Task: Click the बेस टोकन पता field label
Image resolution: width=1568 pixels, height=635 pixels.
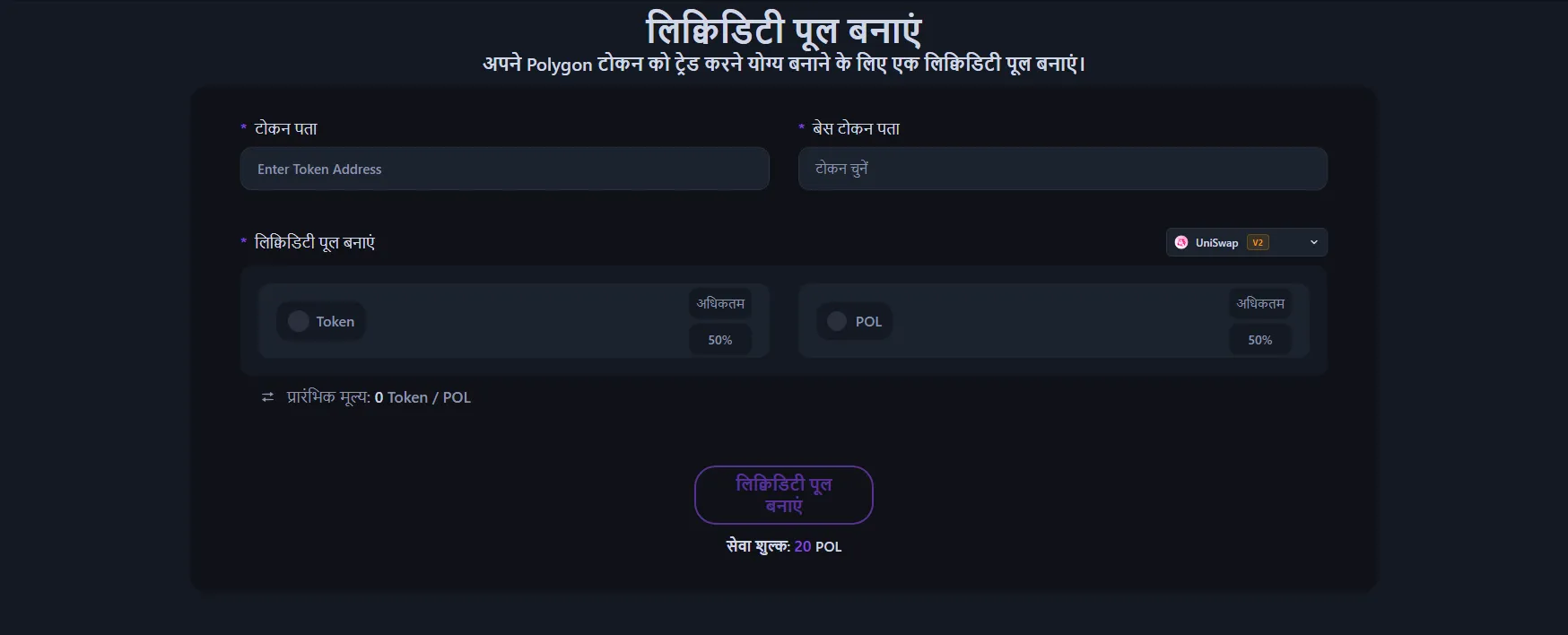Action: click(x=856, y=128)
